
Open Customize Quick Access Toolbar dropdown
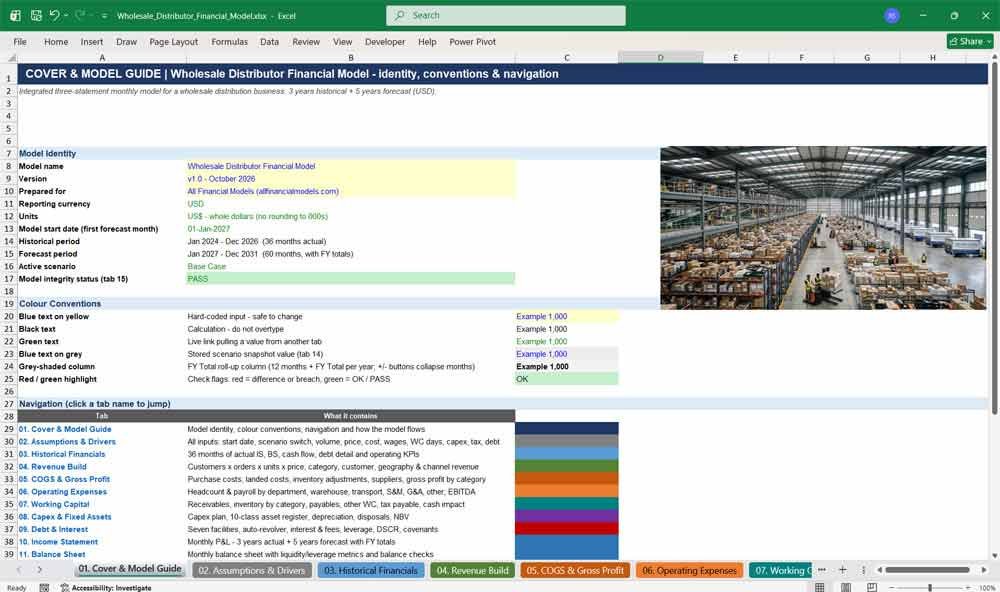104,15
